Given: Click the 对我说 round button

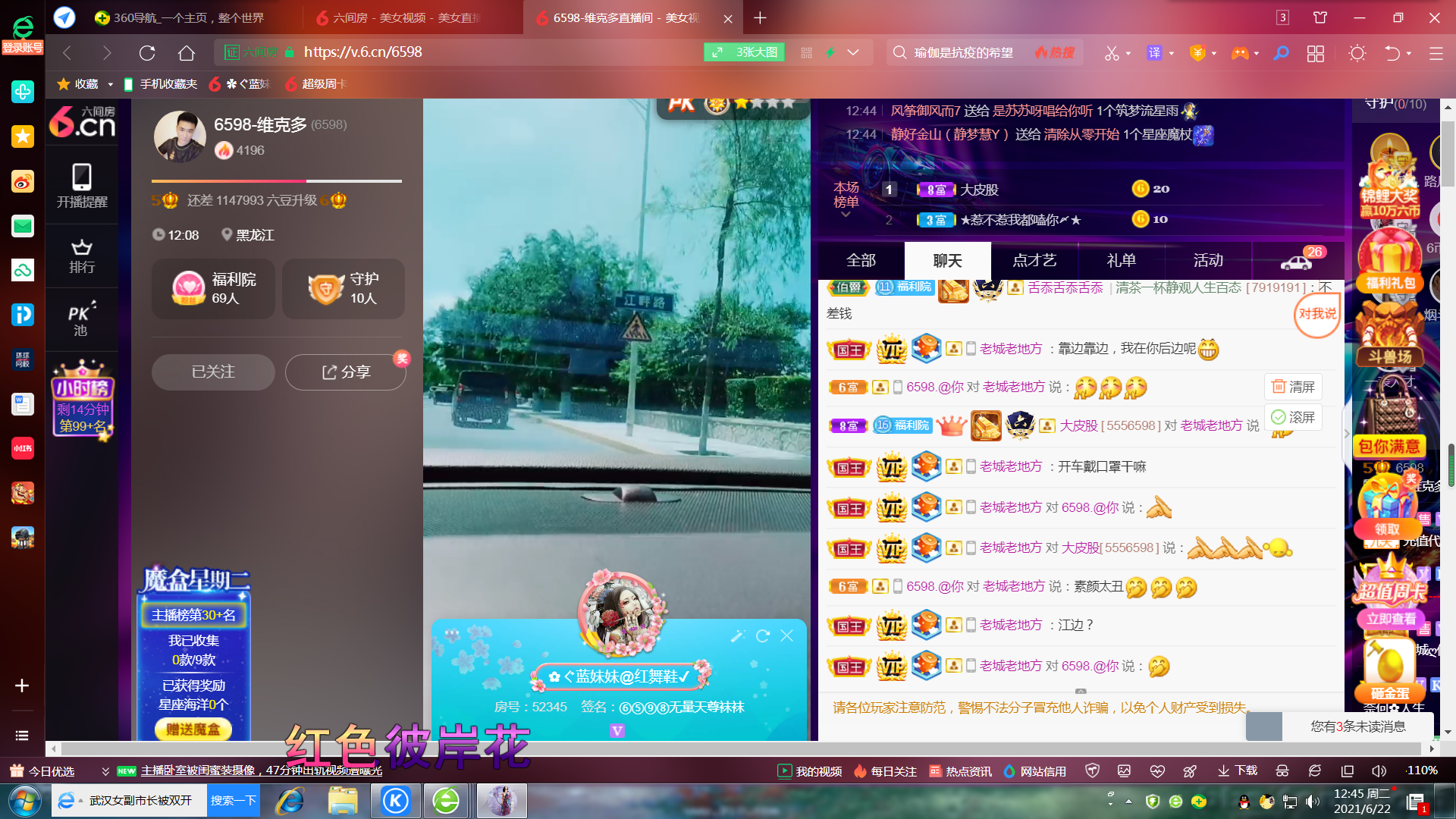Looking at the screenshot, I should pos(1317,313).
